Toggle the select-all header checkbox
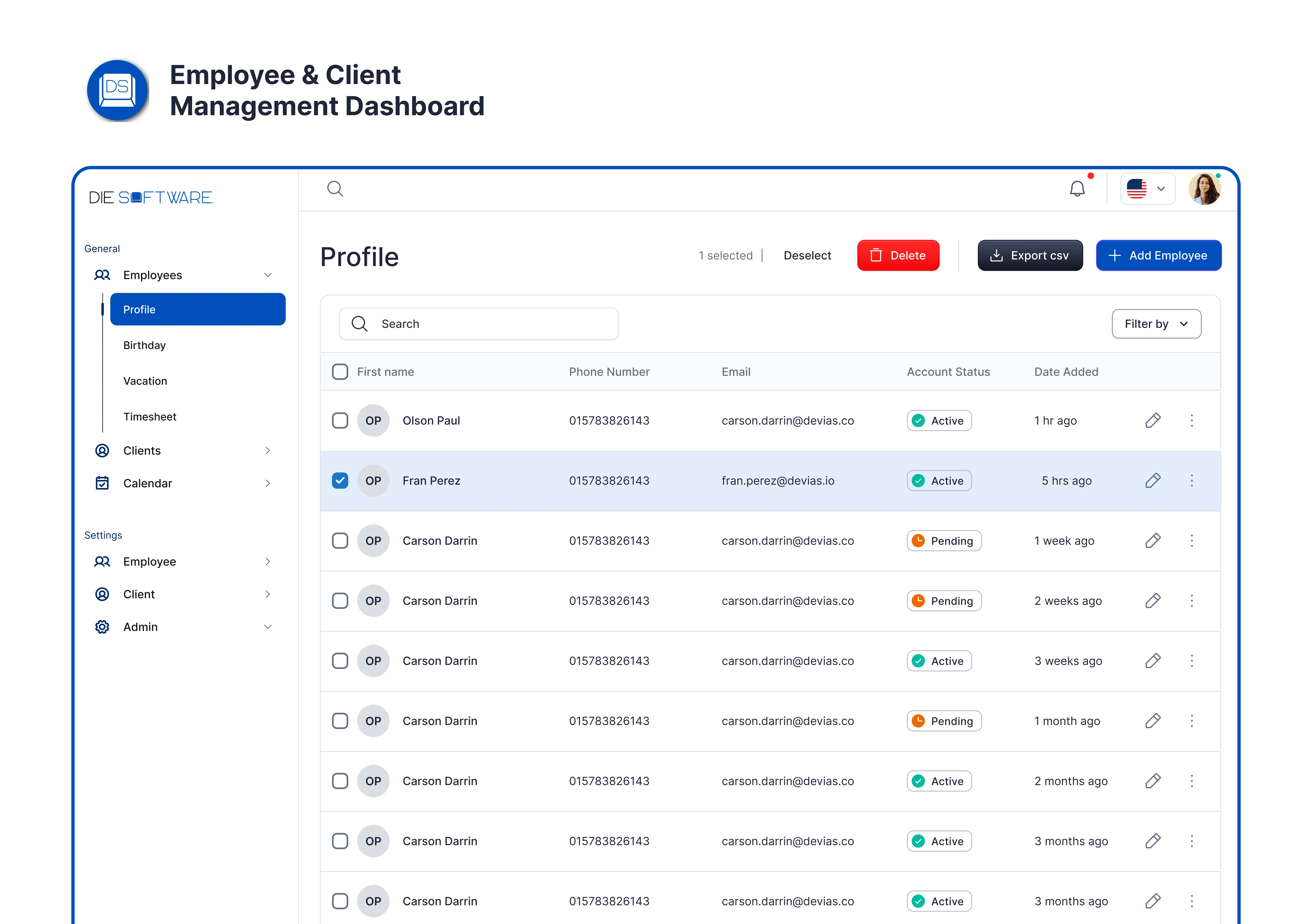Screen dimensions: 1312x924 click(340, 371)
